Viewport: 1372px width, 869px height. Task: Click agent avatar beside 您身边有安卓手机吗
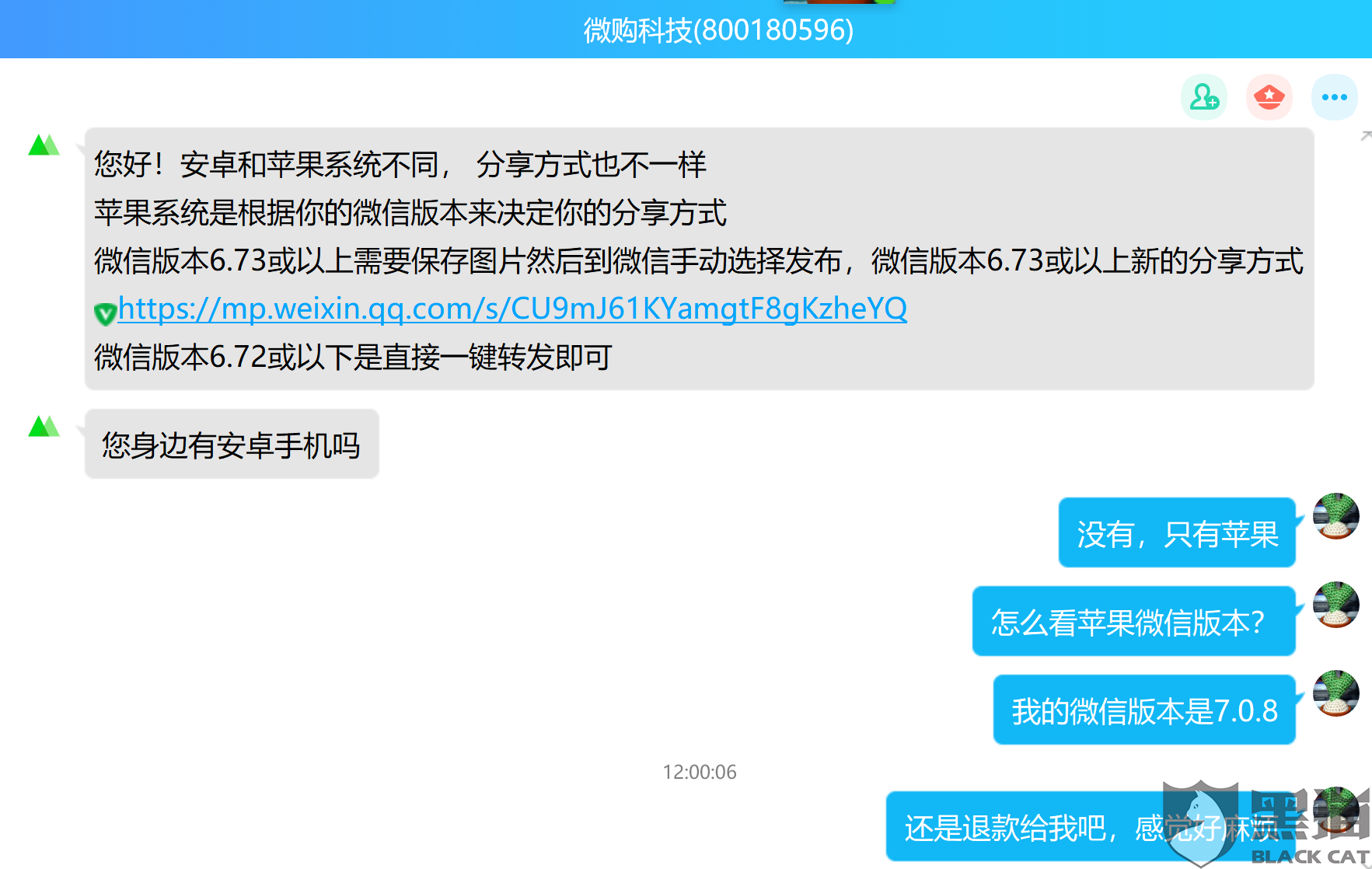pyautogui.click(x=43, y=425)
